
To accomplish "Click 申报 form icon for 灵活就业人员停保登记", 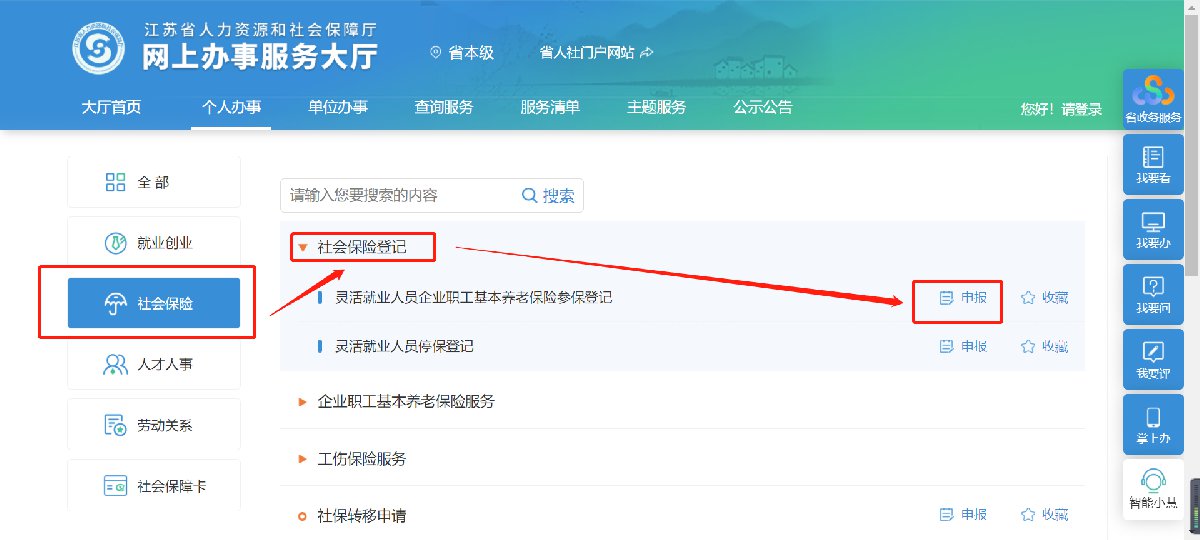I will coord(947,346).
